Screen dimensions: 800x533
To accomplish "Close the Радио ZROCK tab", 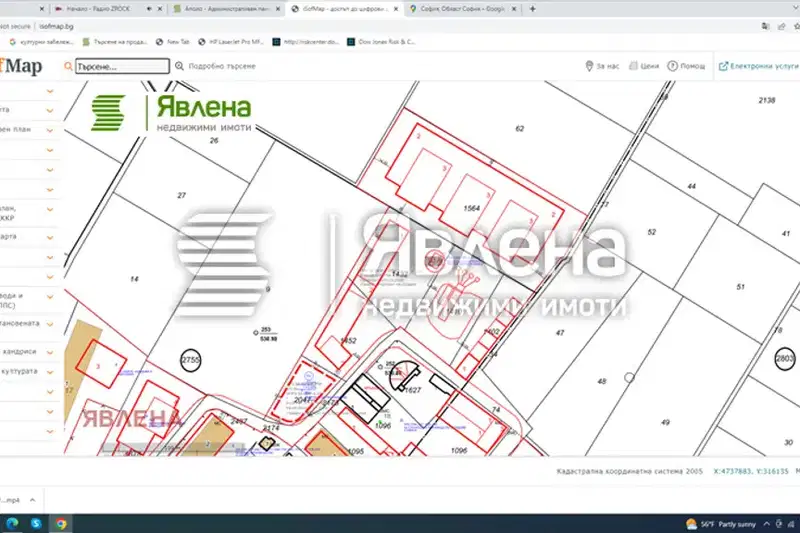I will 160,9.
